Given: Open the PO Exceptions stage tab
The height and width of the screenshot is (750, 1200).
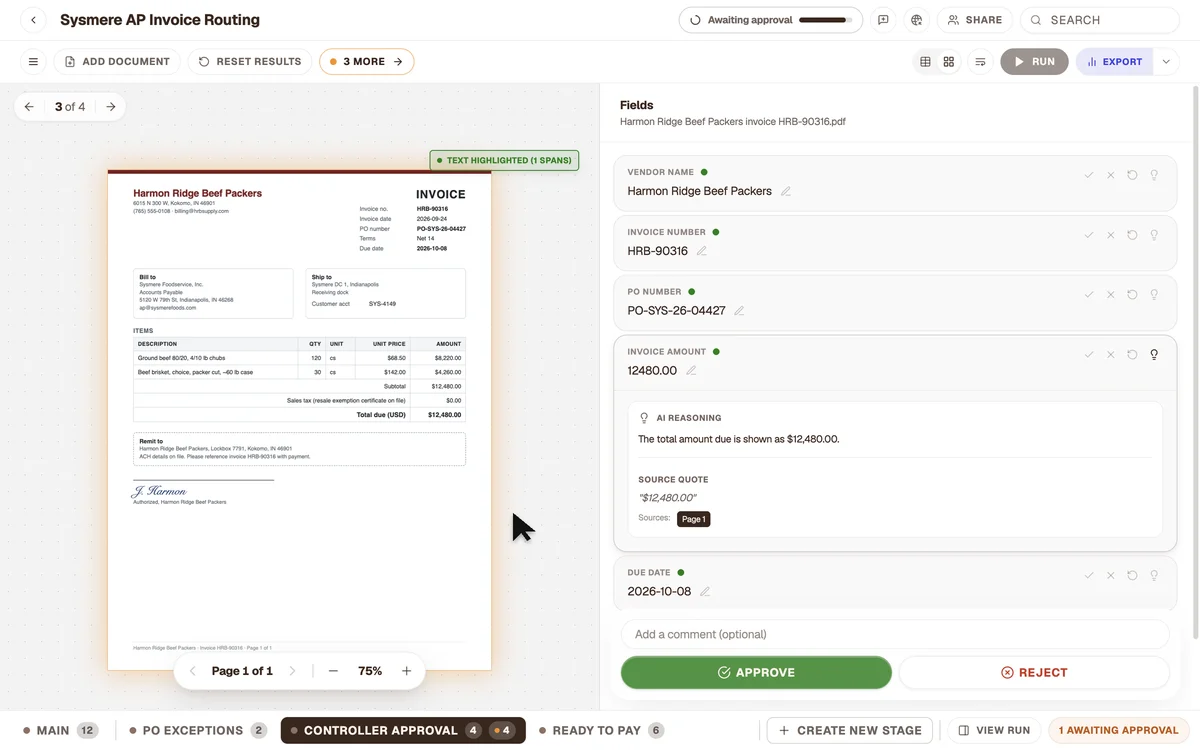Looking at the screenshot, I should click(x=198, y=730).
